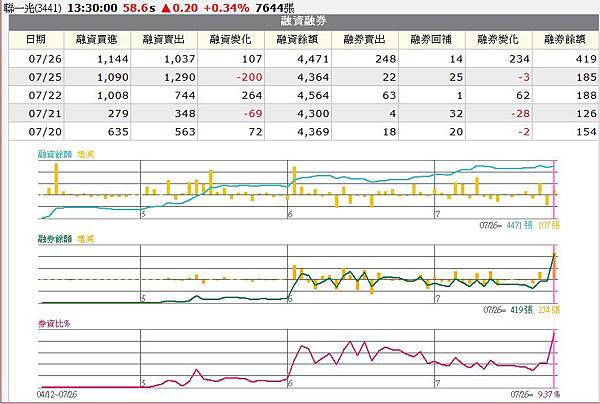Select the 融資買進 column header

coord(97,40)
